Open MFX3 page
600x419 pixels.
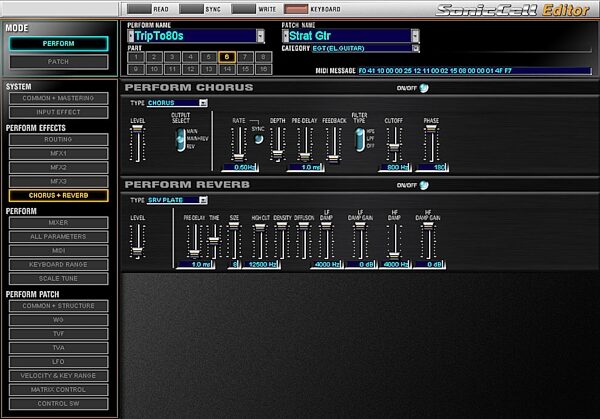59,181
